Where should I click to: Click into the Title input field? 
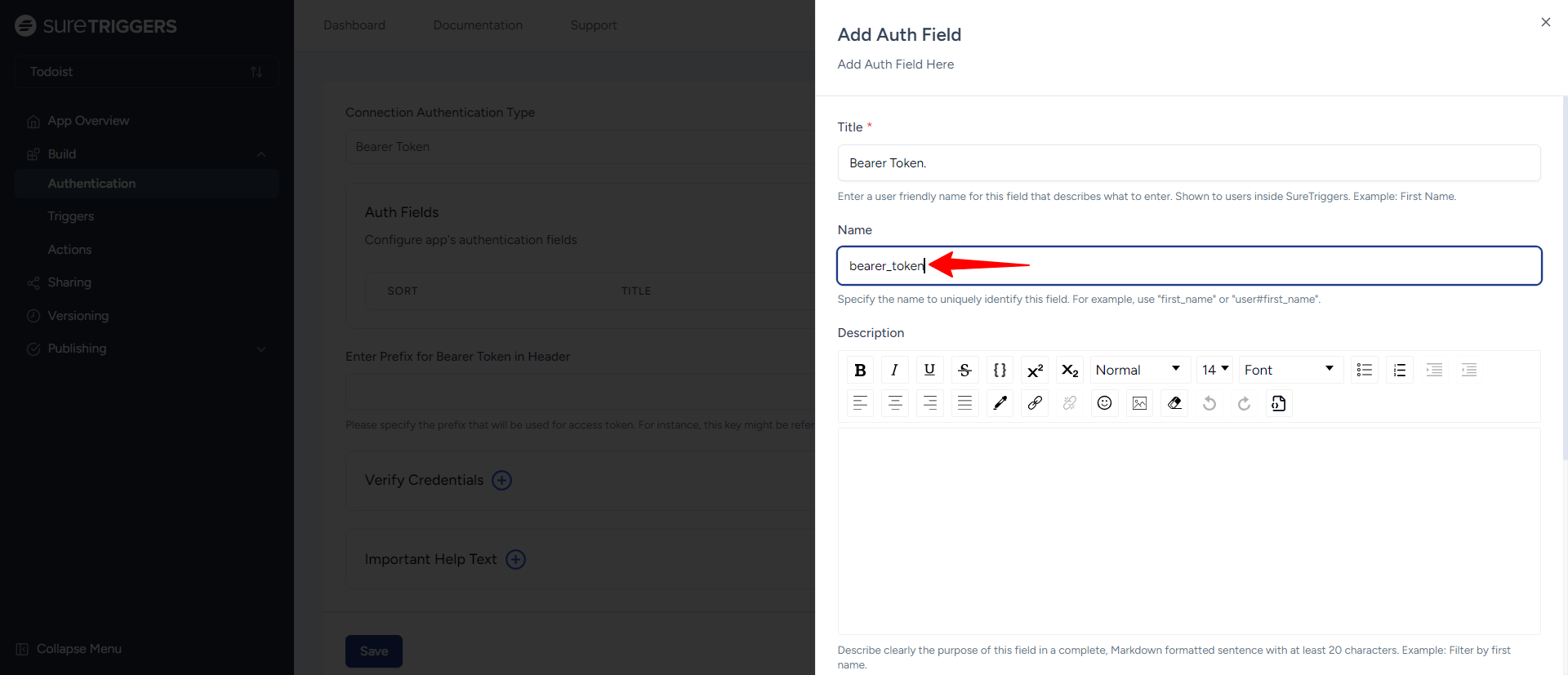[x=1188, y=163]
